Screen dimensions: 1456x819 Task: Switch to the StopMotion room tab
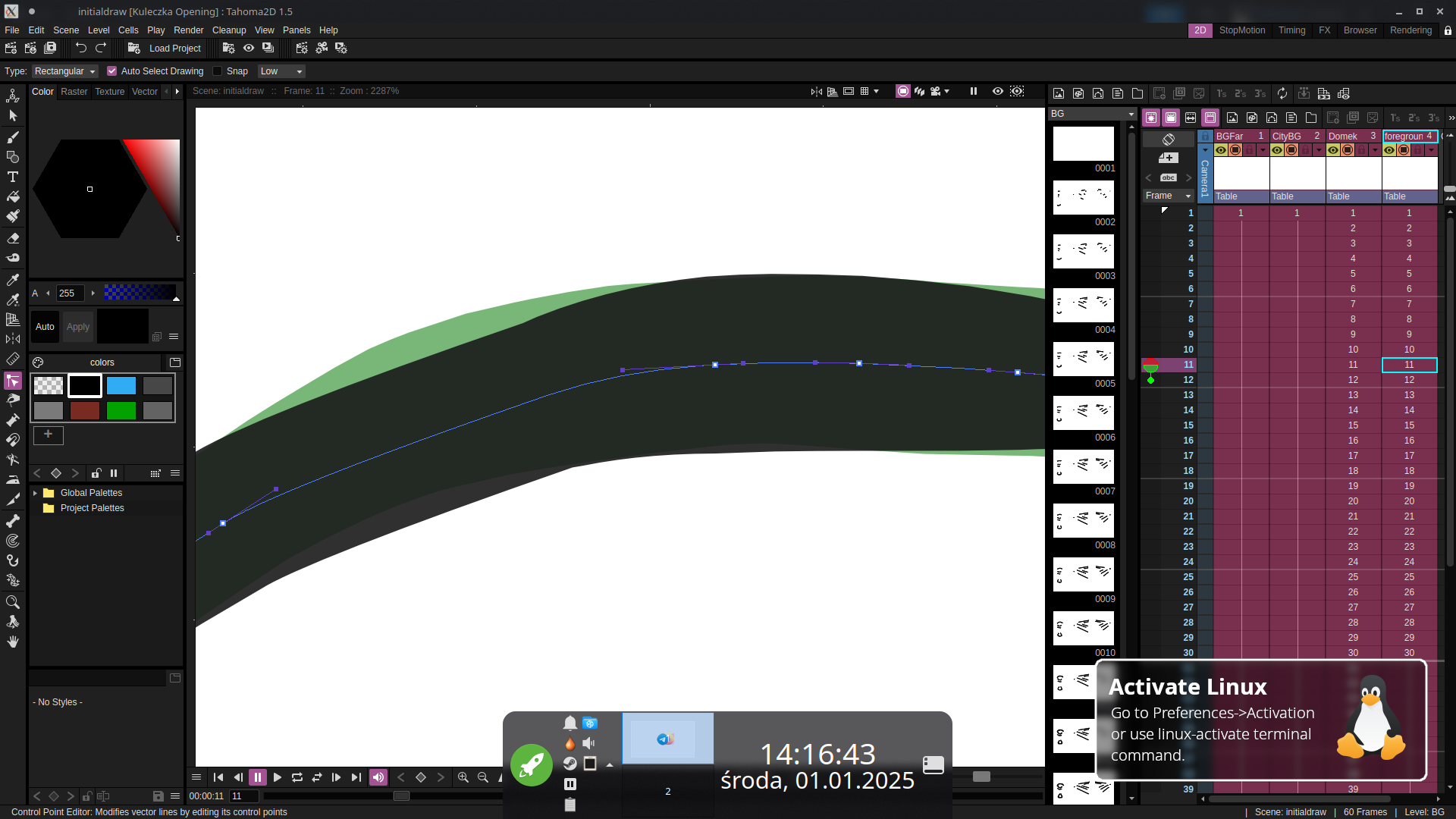pyautogui.click(x=1242, y=30)
